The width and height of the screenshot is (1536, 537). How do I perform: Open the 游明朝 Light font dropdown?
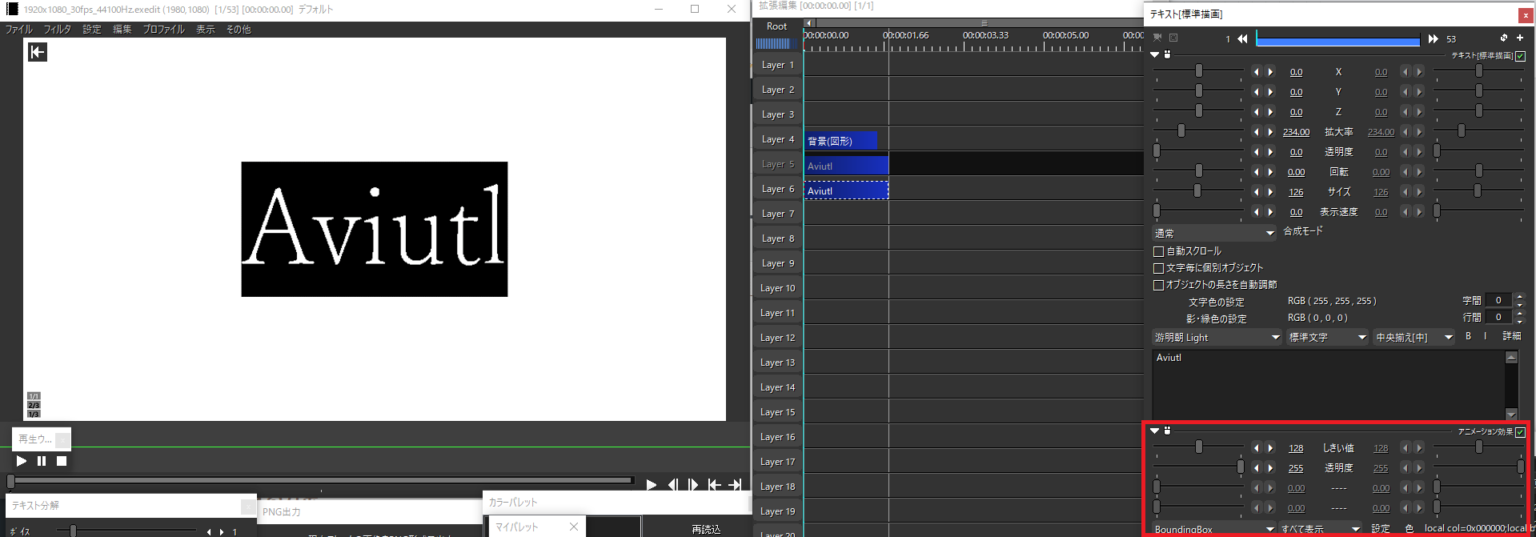coord(1216,338)
